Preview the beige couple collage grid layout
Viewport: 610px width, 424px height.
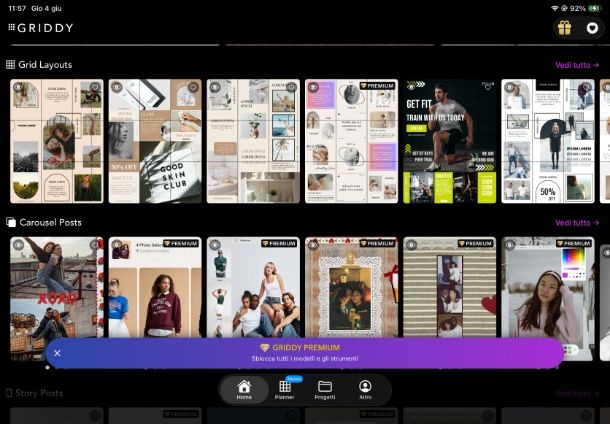(x=19, y=87)
